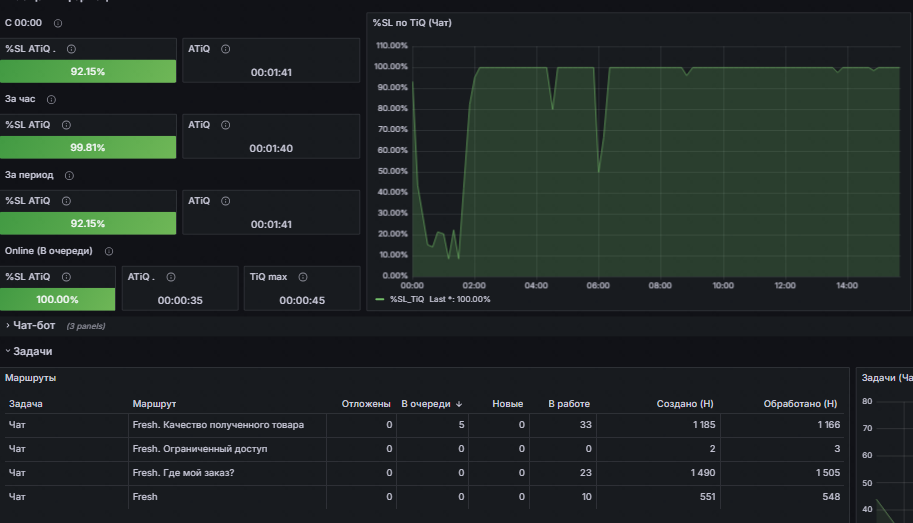913x523 pixels.
Task: Click the "В очереди" value 5
Action: 461,425
